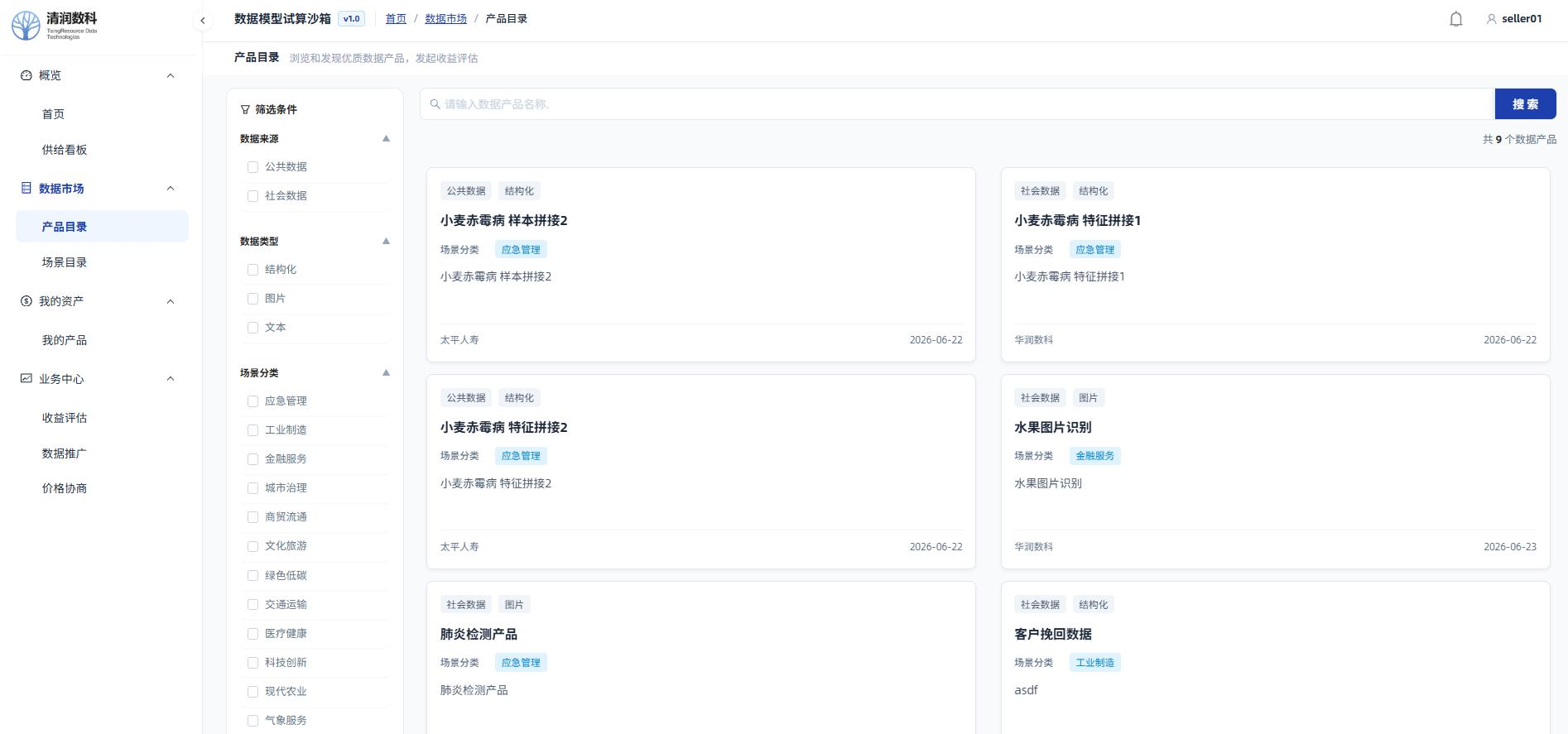Tick the 商贸流通 checkbox
This screenshot has width=1568, height=734.
coord(253,517)
